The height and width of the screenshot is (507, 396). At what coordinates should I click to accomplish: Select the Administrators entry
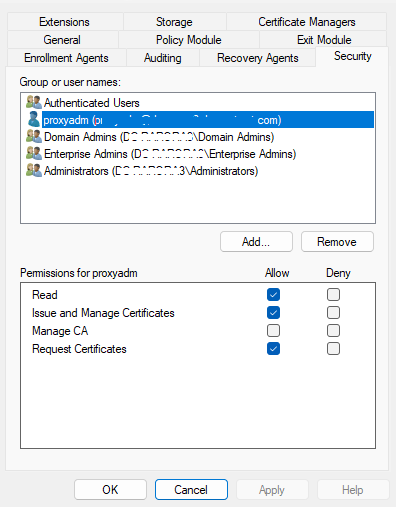tap(197, 170)
